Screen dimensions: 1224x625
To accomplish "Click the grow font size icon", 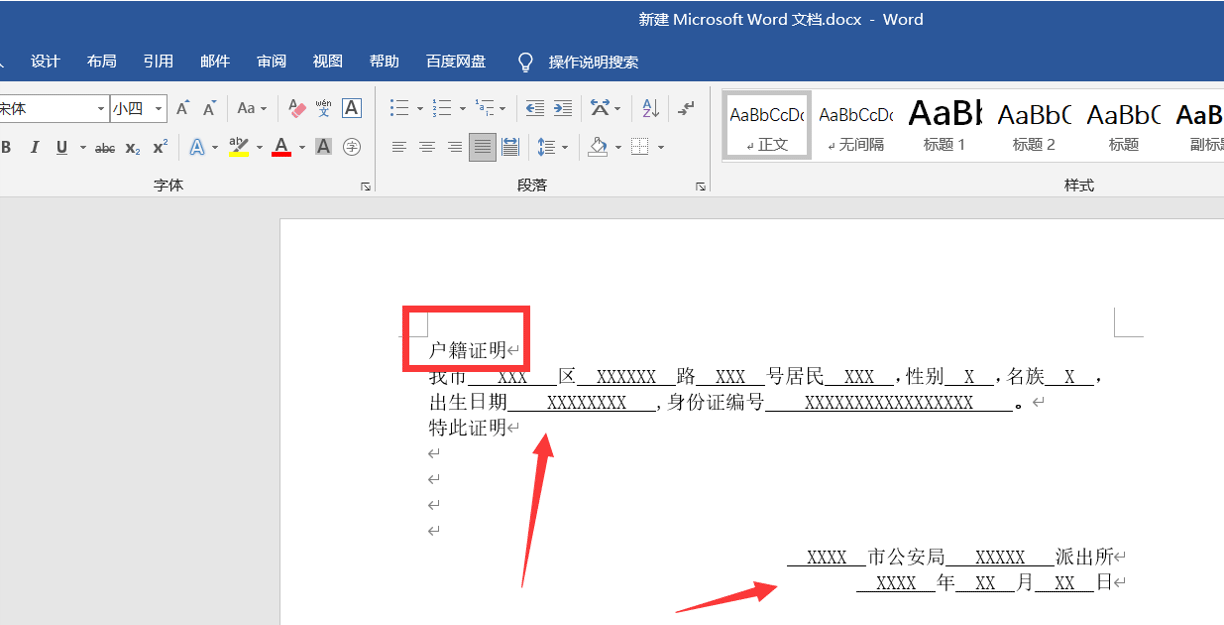I will (x=182, y=108).
